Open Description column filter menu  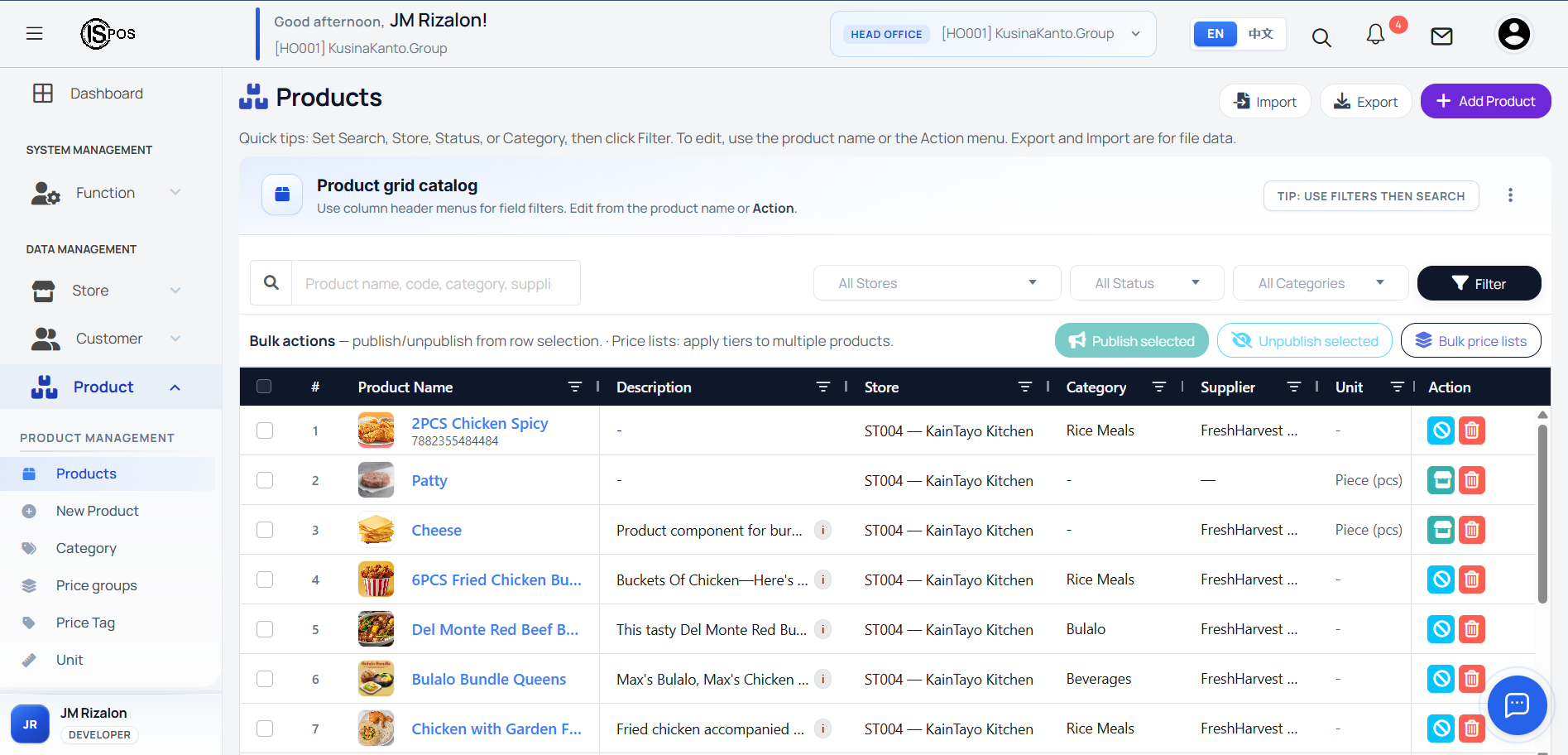[x=823, y=387]
